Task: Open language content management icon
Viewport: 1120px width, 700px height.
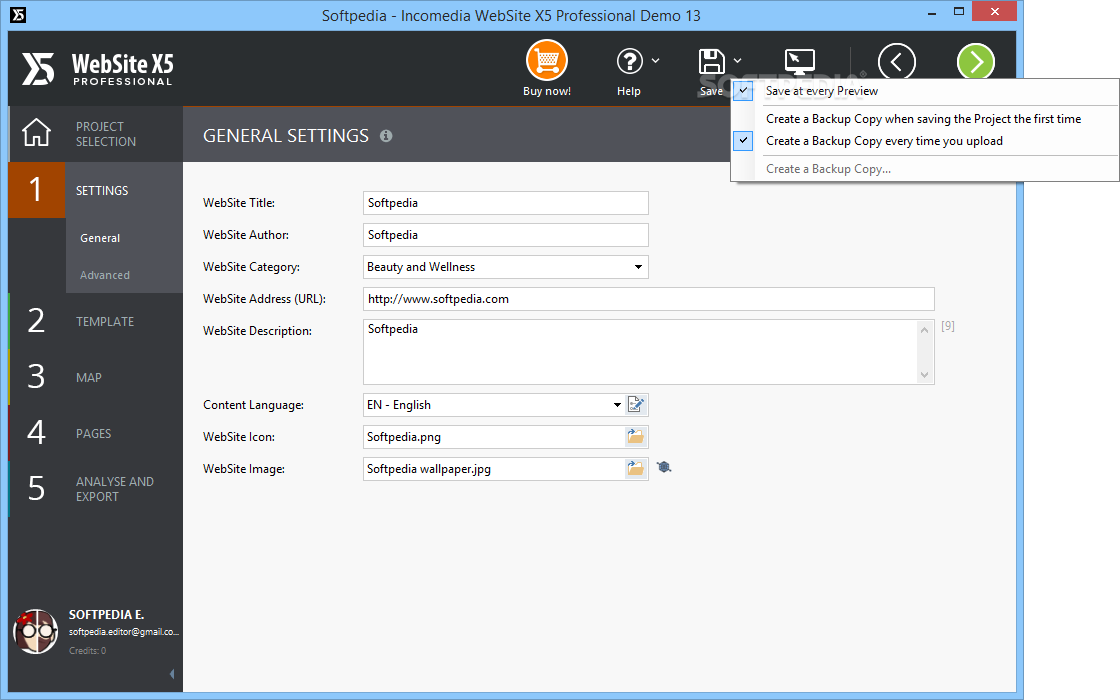Action: click(x=636, y=405)
